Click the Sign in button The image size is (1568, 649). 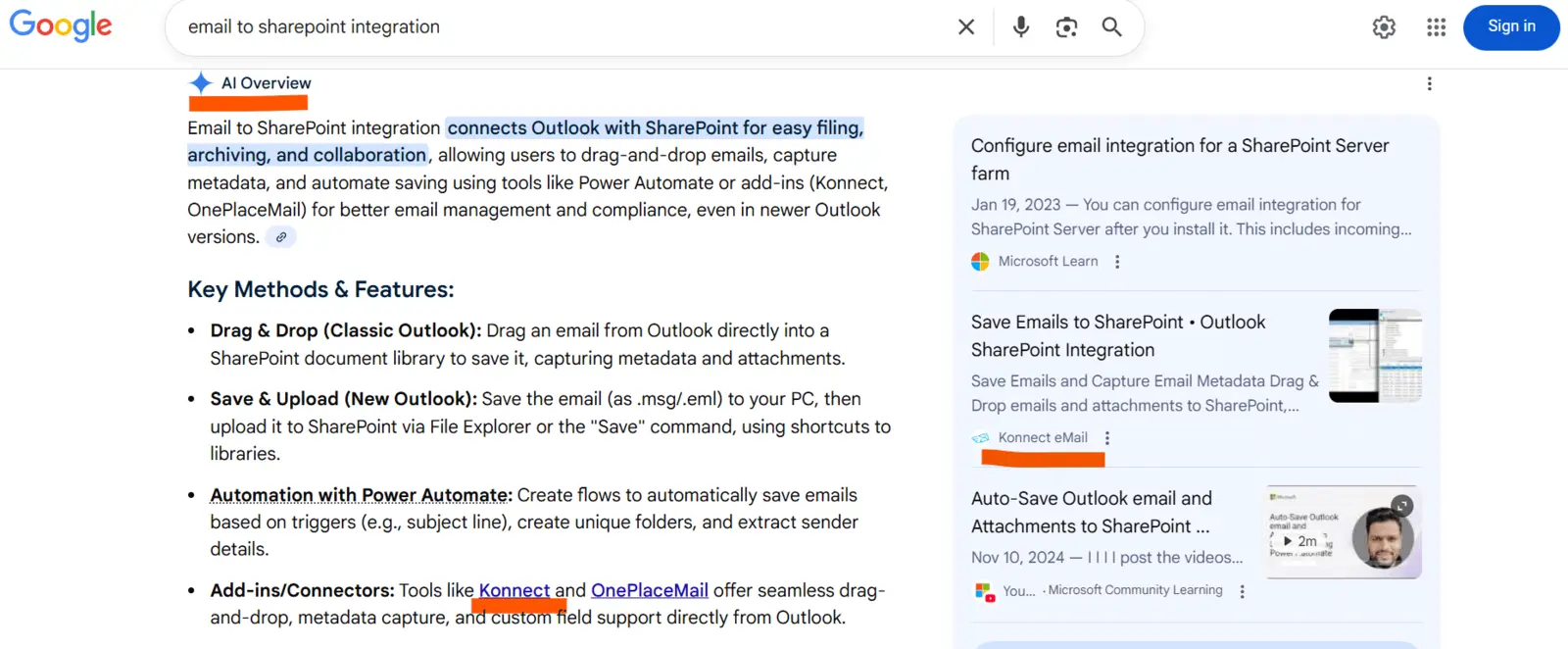coord(1511,27)
